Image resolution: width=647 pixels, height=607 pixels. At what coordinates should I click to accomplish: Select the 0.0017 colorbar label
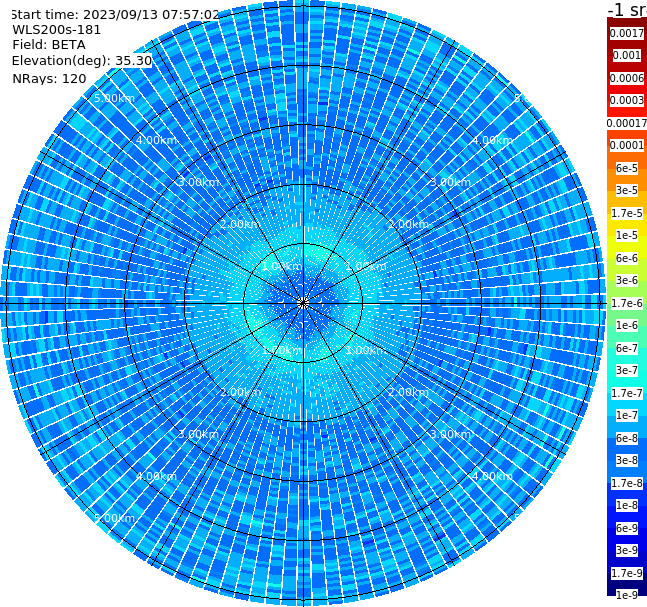pos(627,33)
